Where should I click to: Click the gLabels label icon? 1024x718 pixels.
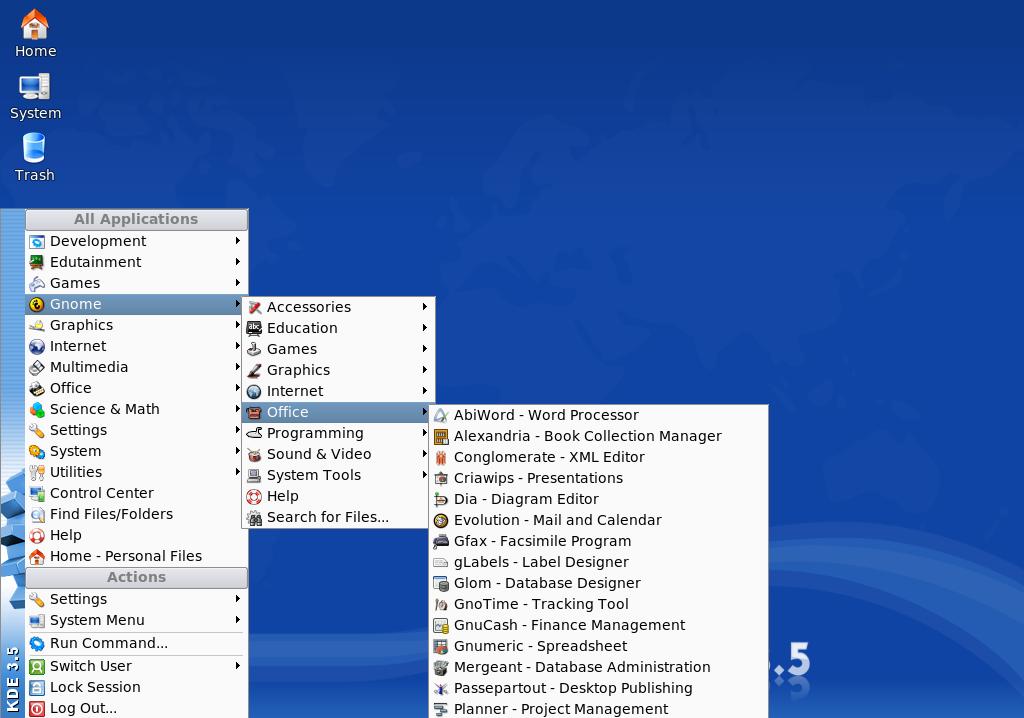point(441,563)
